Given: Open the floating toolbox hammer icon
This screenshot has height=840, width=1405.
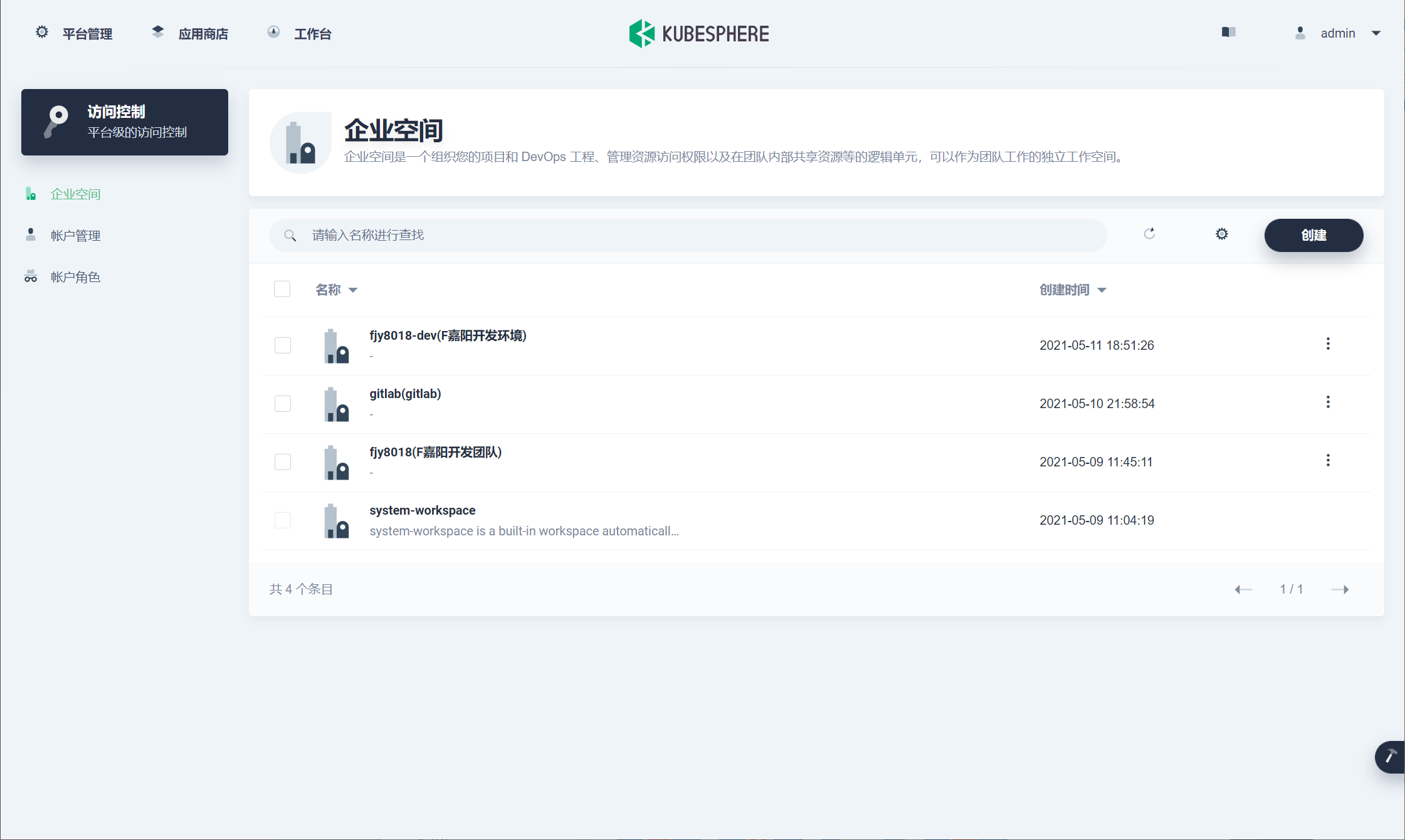Looking at the screenshot, I should tap(1391, 757).
